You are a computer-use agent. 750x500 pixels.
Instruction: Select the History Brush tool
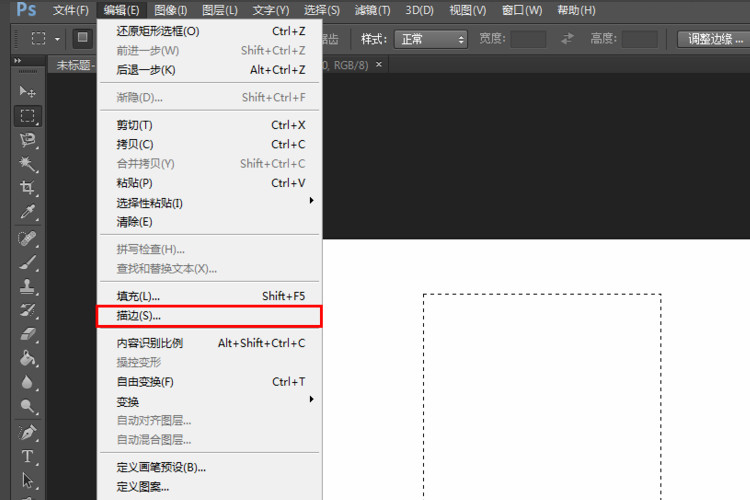pos(27,311)
